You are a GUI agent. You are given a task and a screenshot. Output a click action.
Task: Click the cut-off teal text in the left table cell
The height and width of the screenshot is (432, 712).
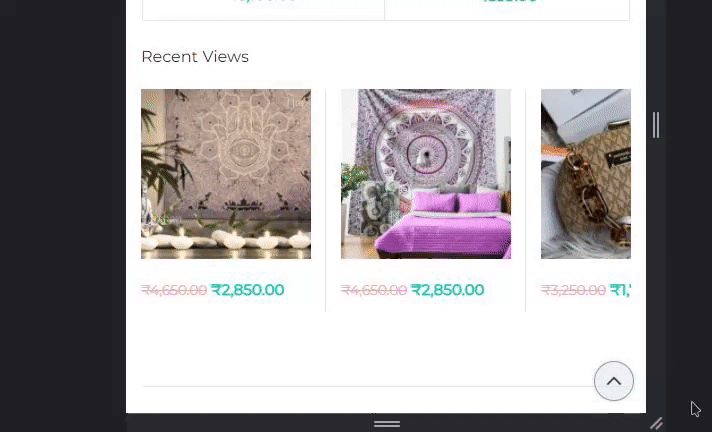pyautogui.click(x=264, y=1)
